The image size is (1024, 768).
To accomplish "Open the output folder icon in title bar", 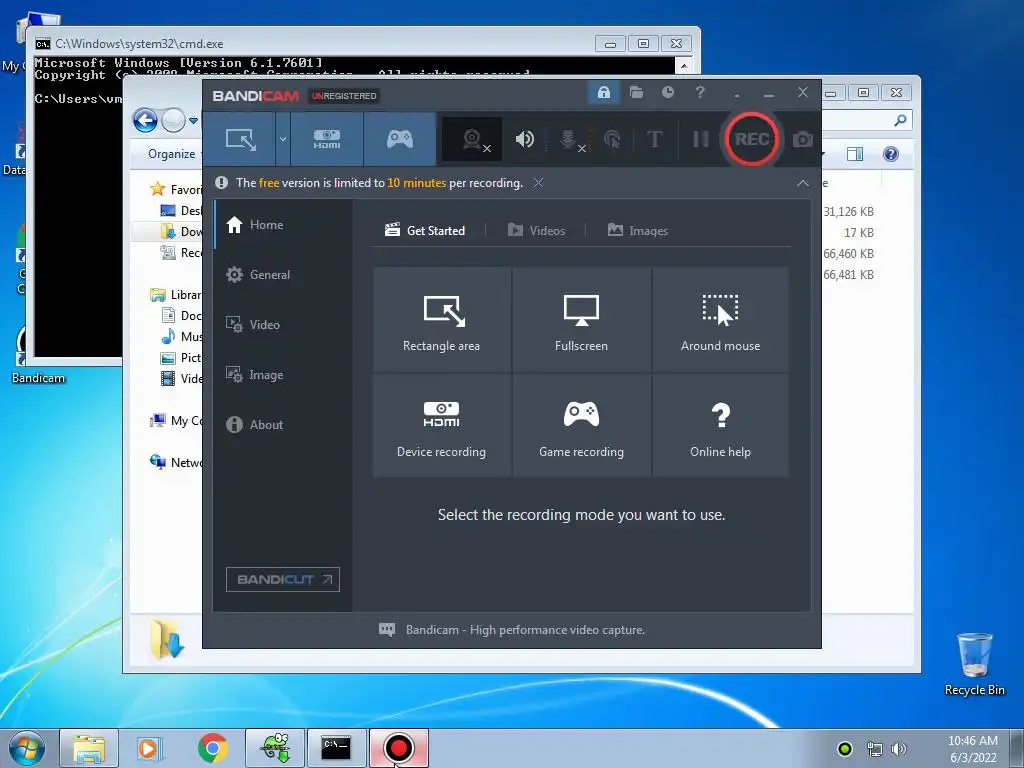I will [x=636, y=92].
